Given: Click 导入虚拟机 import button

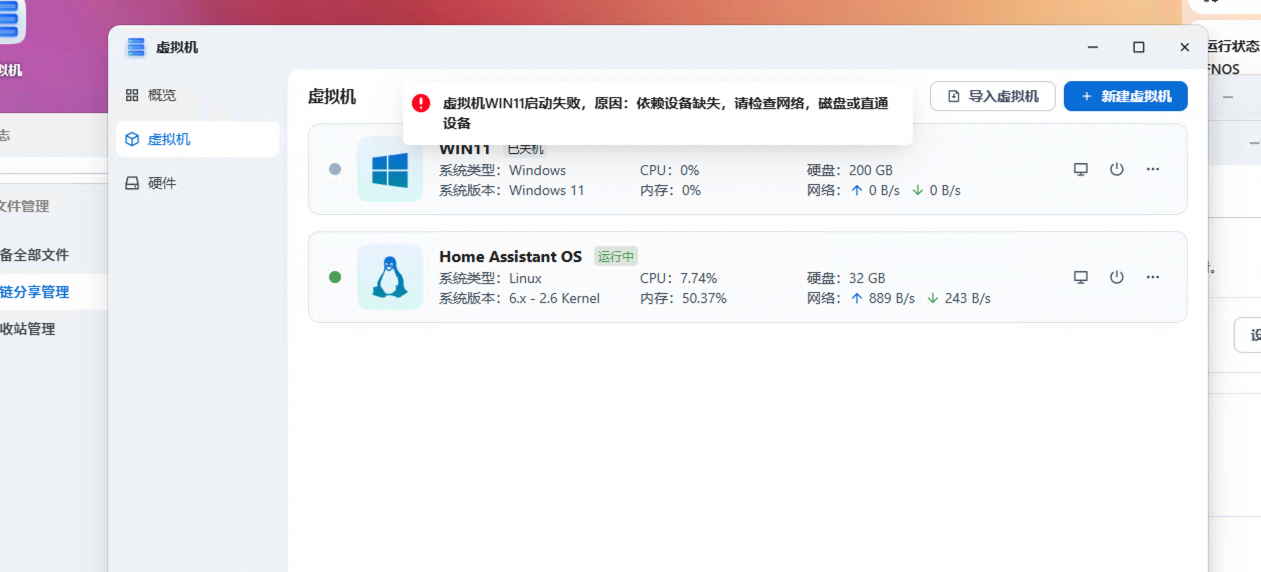Looking at the screenshot, I should (x=992, y=96).
